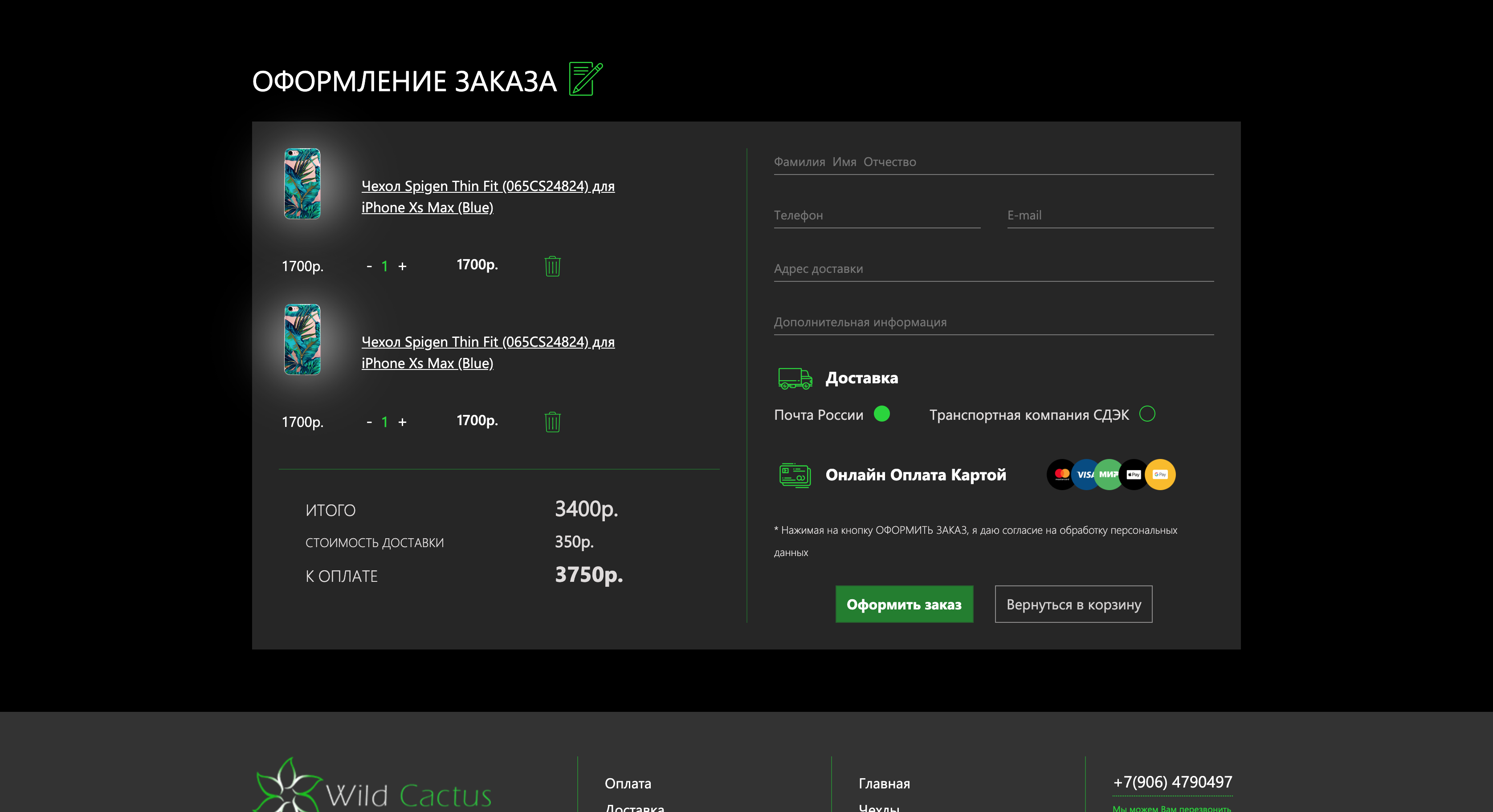Click the online card payment icon
This screenshot has width=1493, height=812.
pyautogui.click(x=795, y=475)
